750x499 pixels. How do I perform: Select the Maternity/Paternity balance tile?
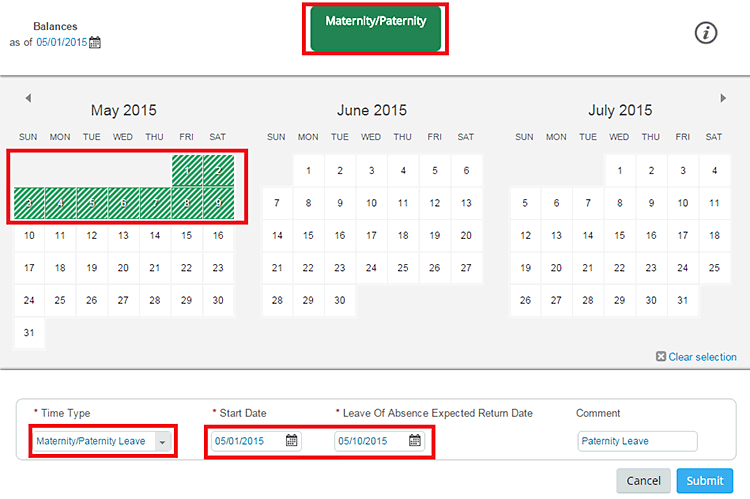coord(375,27)
